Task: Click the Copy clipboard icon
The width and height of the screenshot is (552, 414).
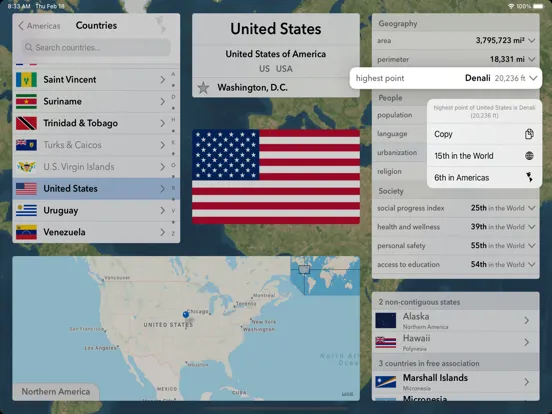Action: tap(529, 134)
